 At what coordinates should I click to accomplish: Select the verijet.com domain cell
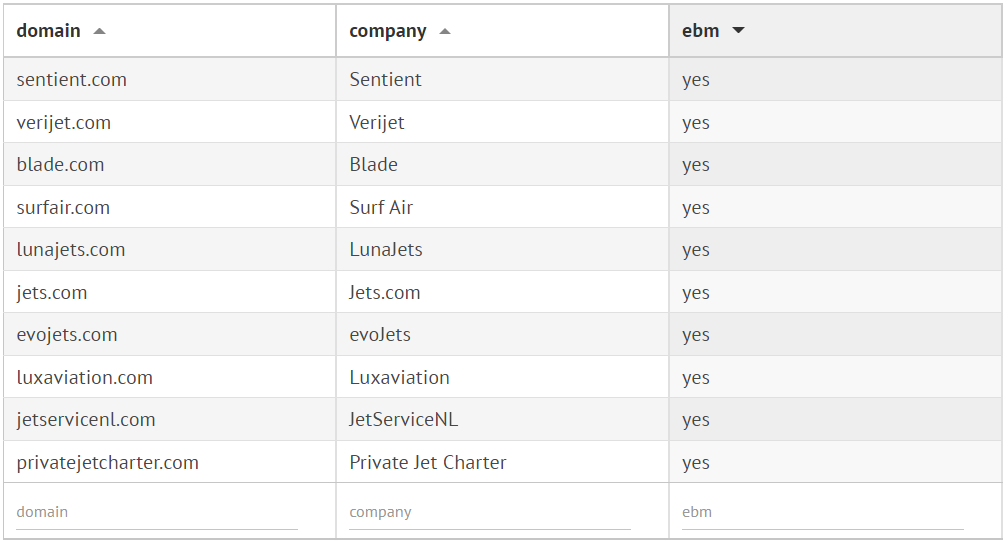(64, 123)
